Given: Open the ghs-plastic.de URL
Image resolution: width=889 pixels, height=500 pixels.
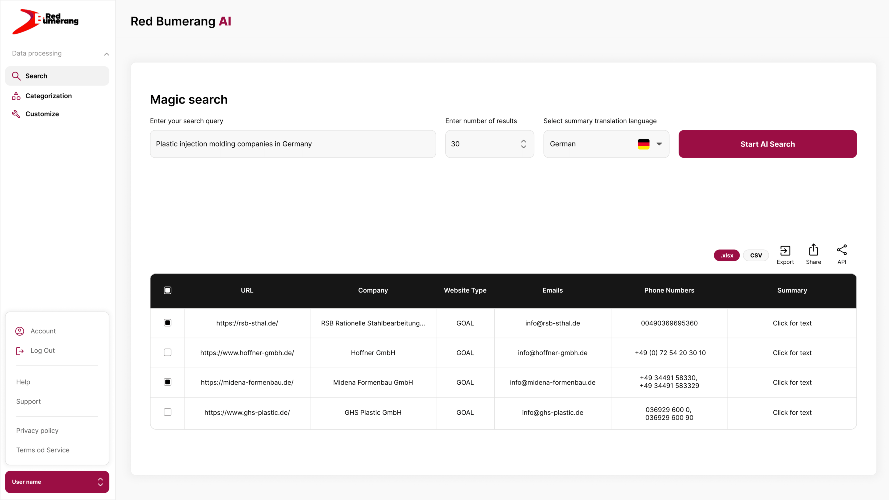Looking at the screenshot, I should point(247,413).
